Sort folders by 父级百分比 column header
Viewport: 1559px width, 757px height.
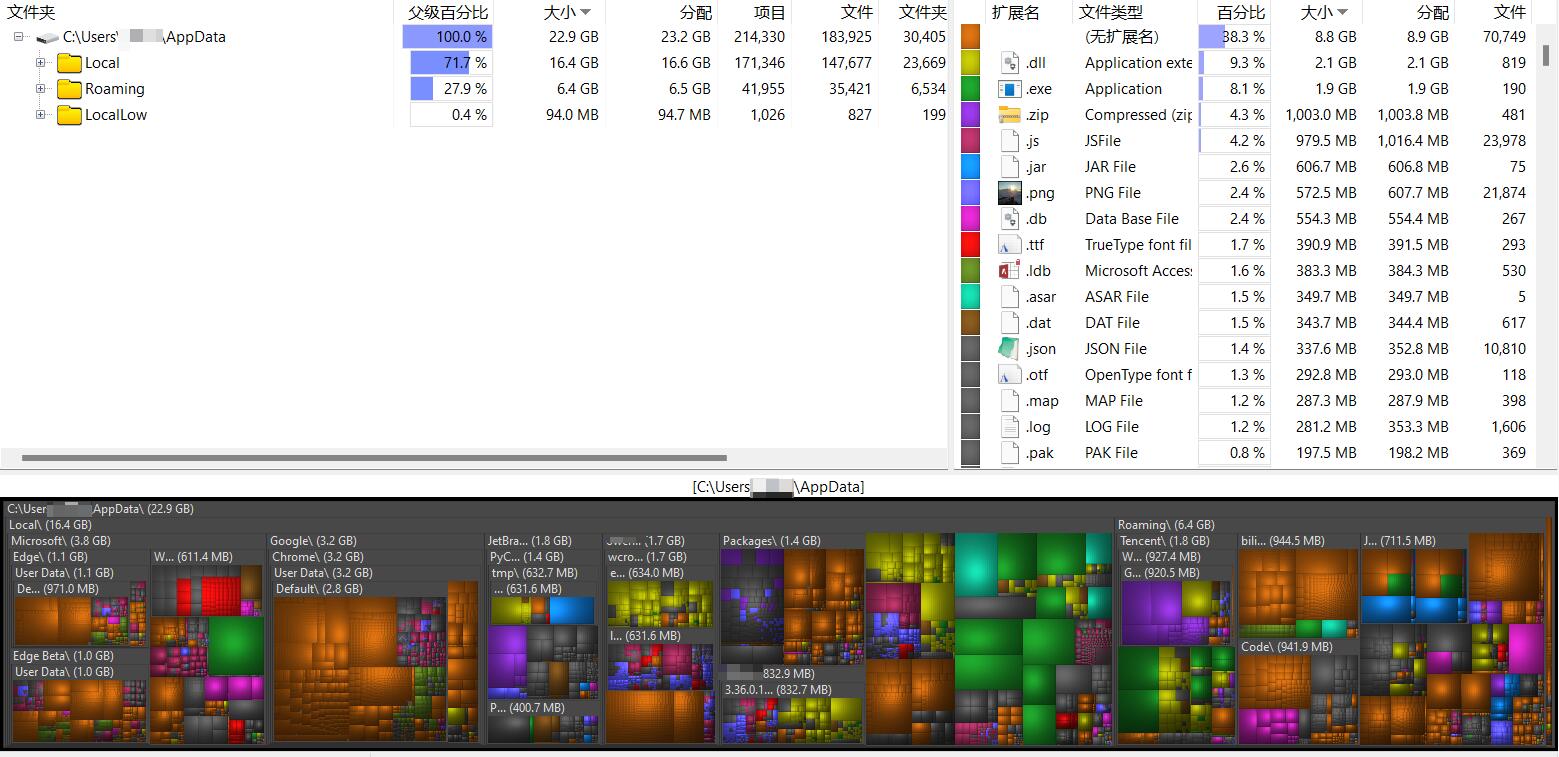pyautogui.click(x=447, y=12)
